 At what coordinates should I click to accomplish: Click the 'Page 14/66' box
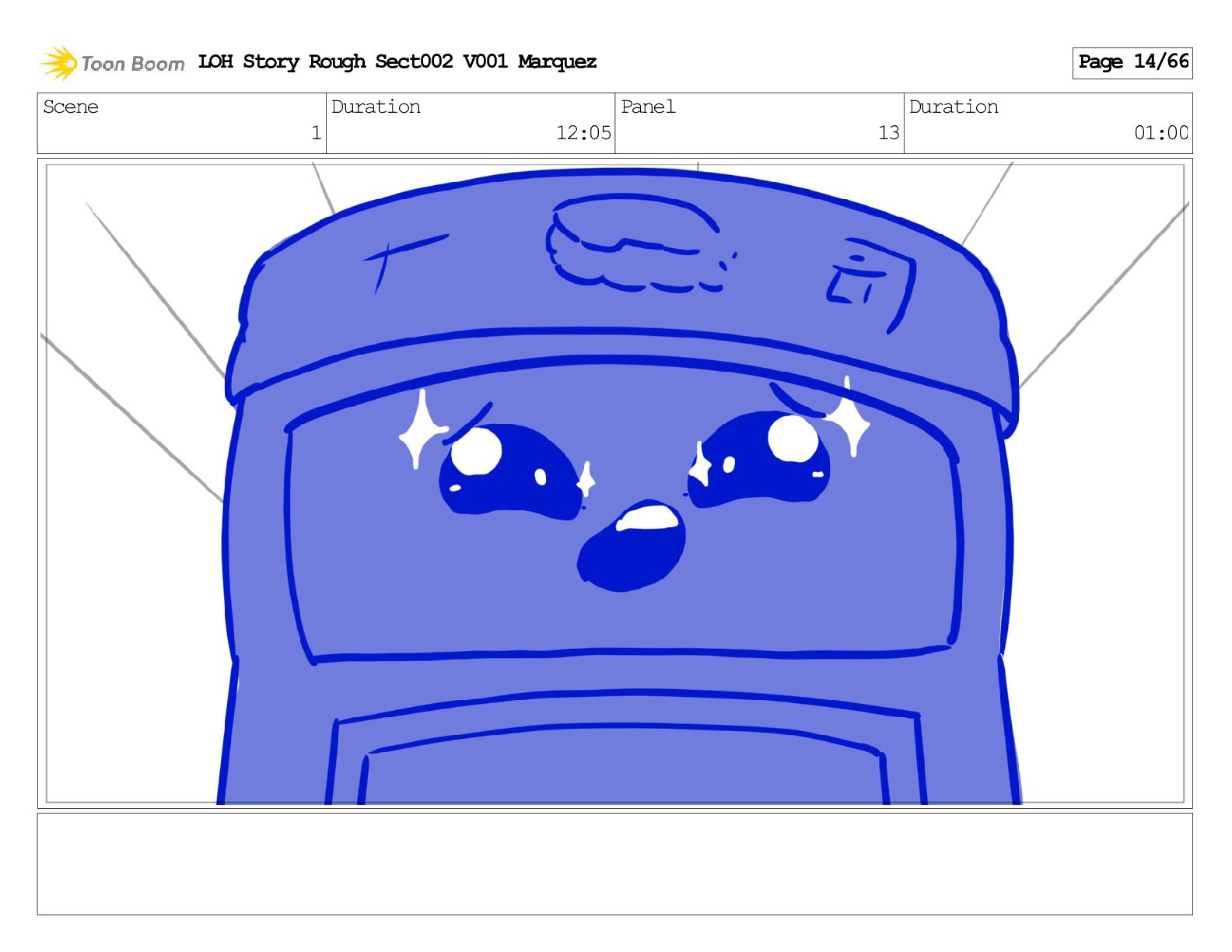pos(1132,62)
